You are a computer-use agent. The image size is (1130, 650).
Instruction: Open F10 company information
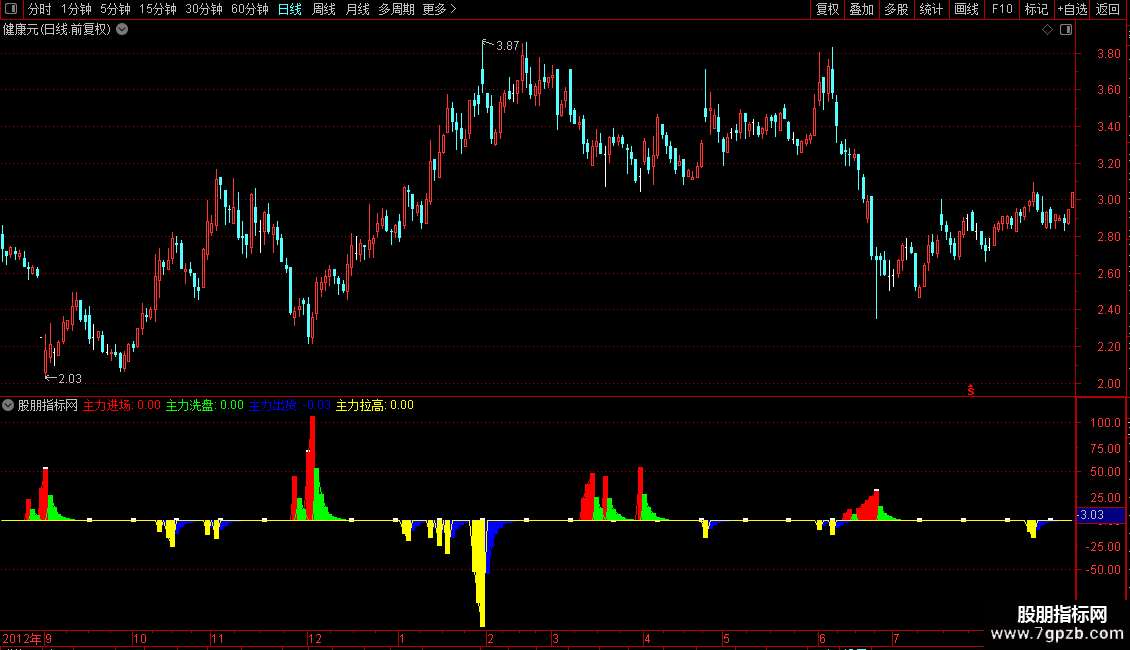click(1002, 9)
